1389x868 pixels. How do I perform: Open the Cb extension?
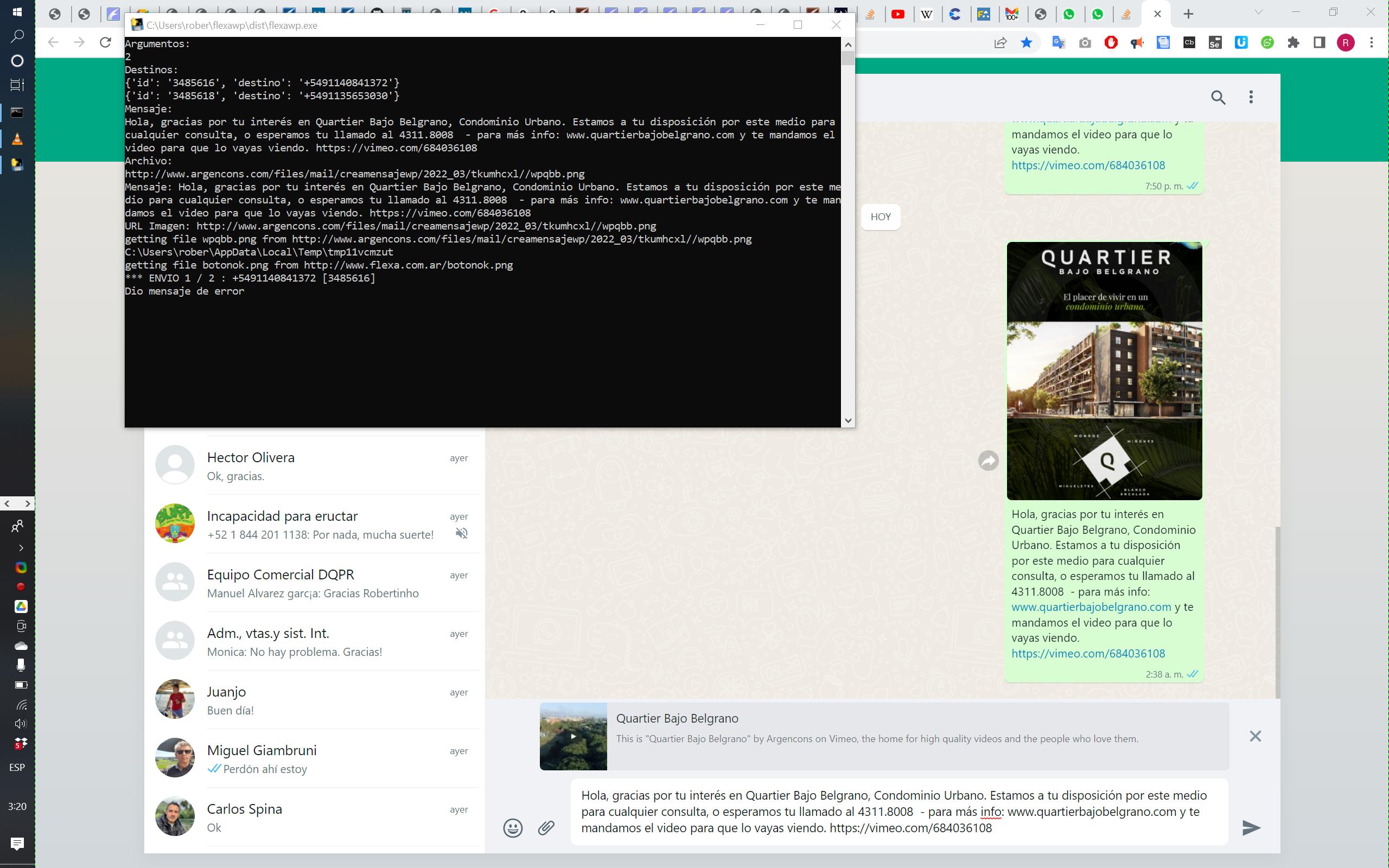tap(1189, 42)
